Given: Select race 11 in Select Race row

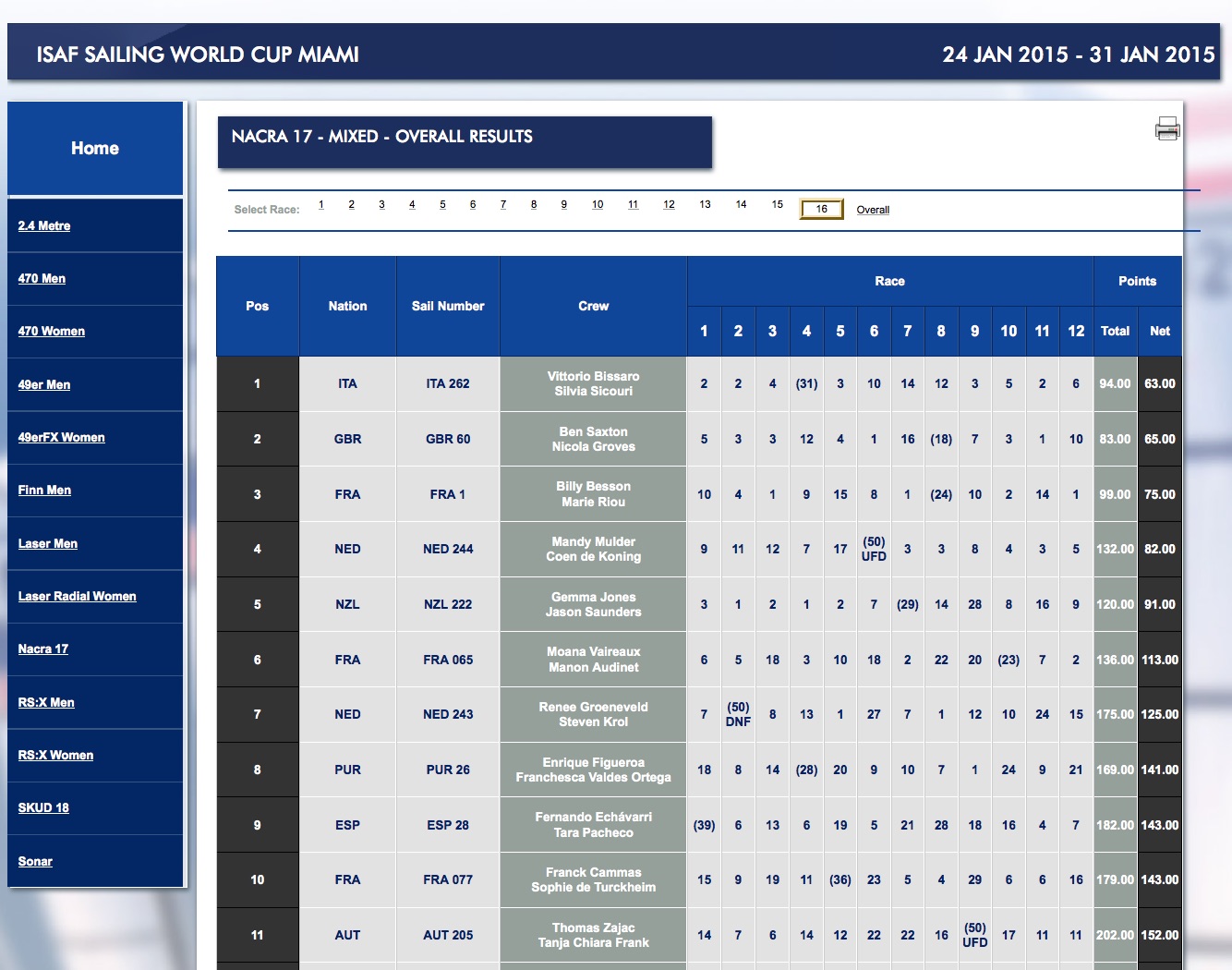Looking at the screenshot, I should pos(634,204).
